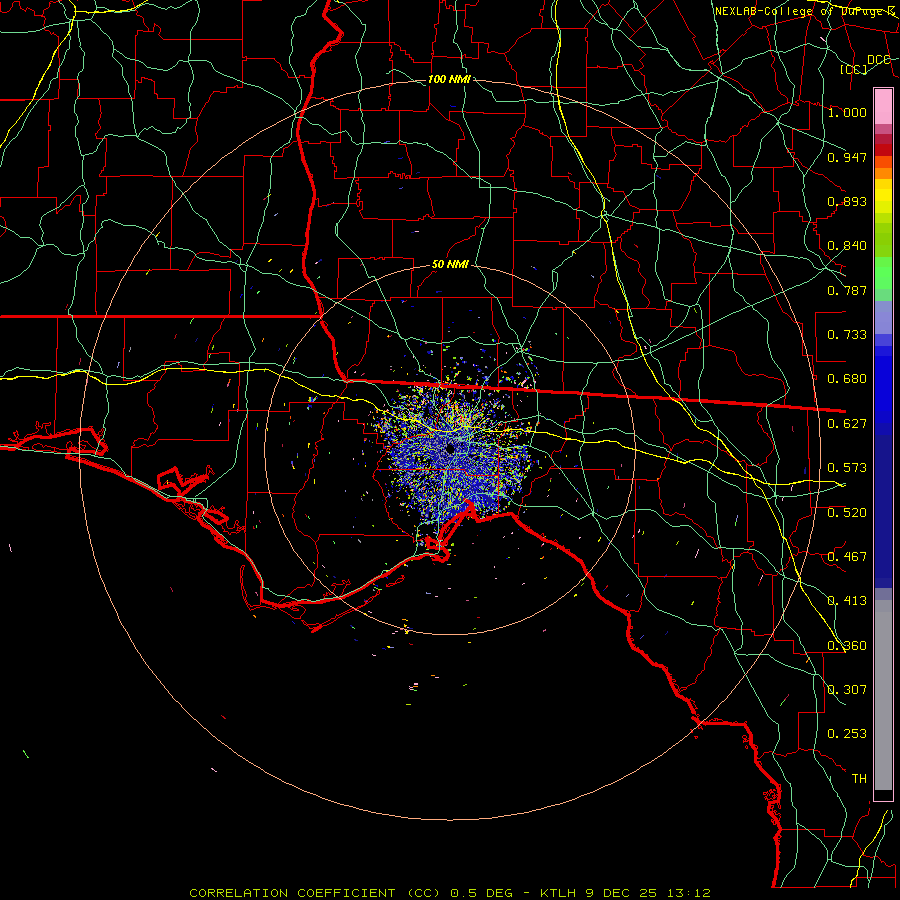Click the pink segment of the color bar

click(x=883, y=107)
